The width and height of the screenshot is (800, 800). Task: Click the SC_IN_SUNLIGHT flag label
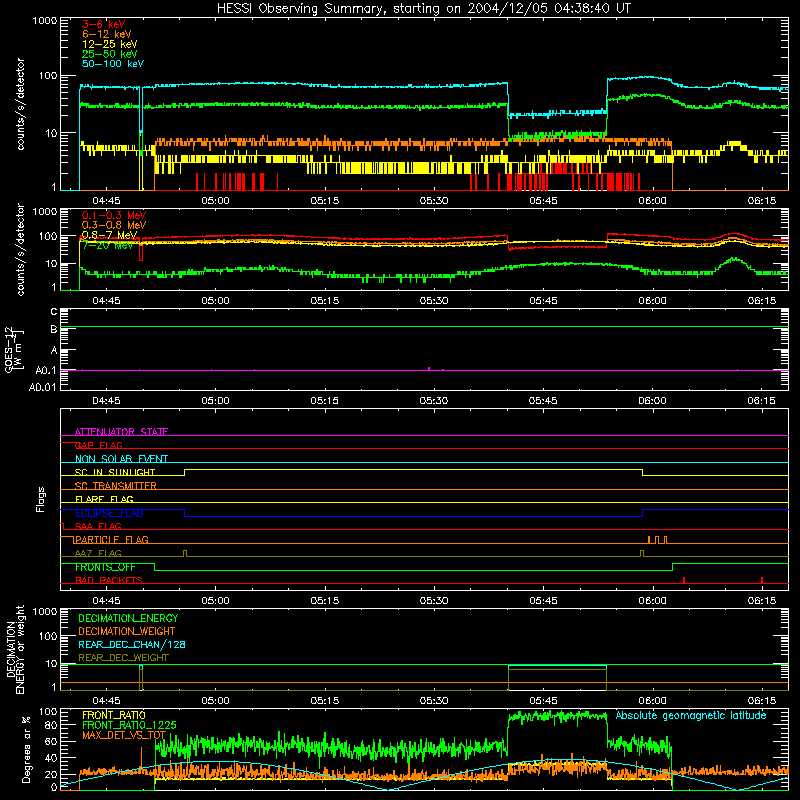pyautogui.click(x=115, y=472)
